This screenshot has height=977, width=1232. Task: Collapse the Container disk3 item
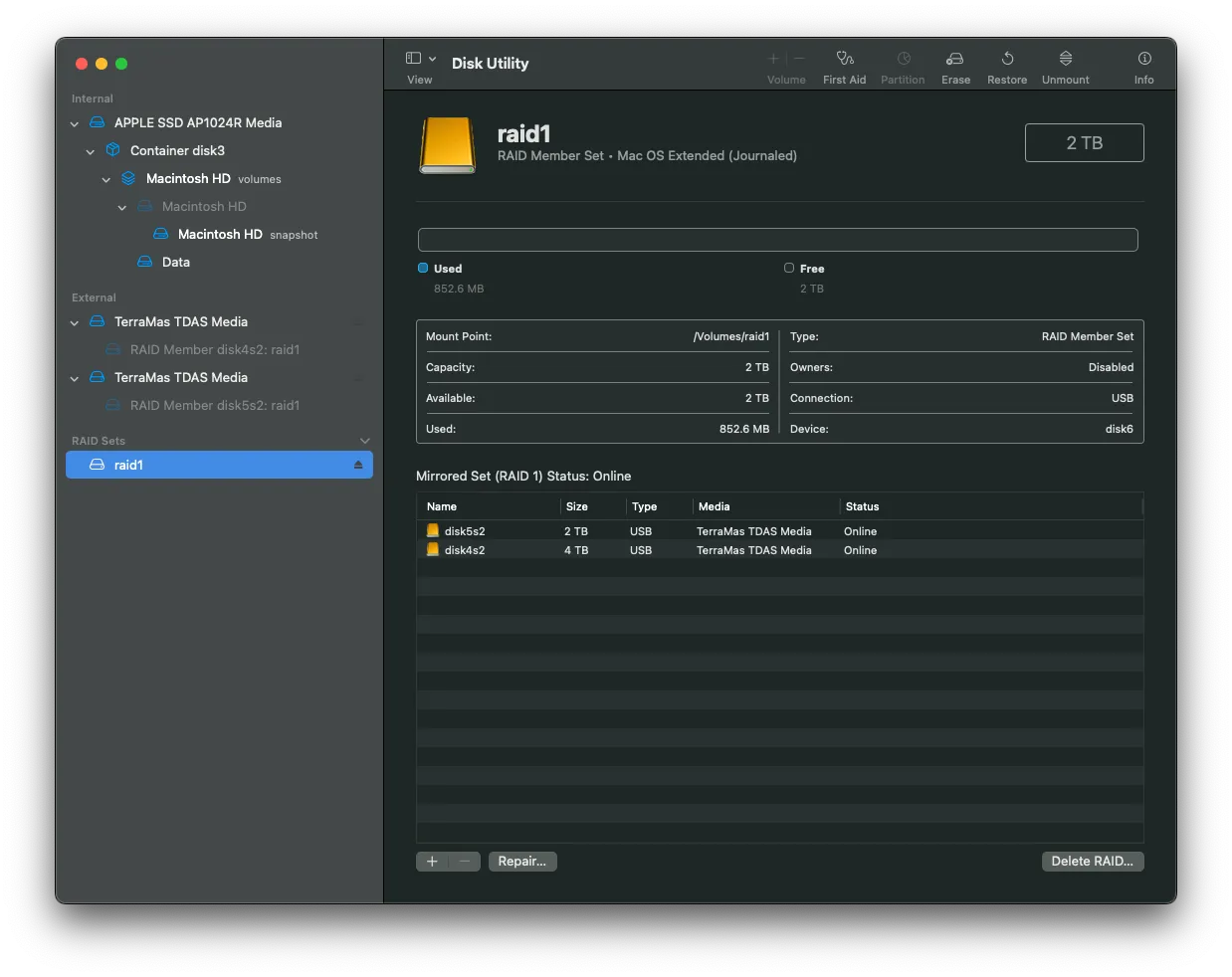(91, 152)
